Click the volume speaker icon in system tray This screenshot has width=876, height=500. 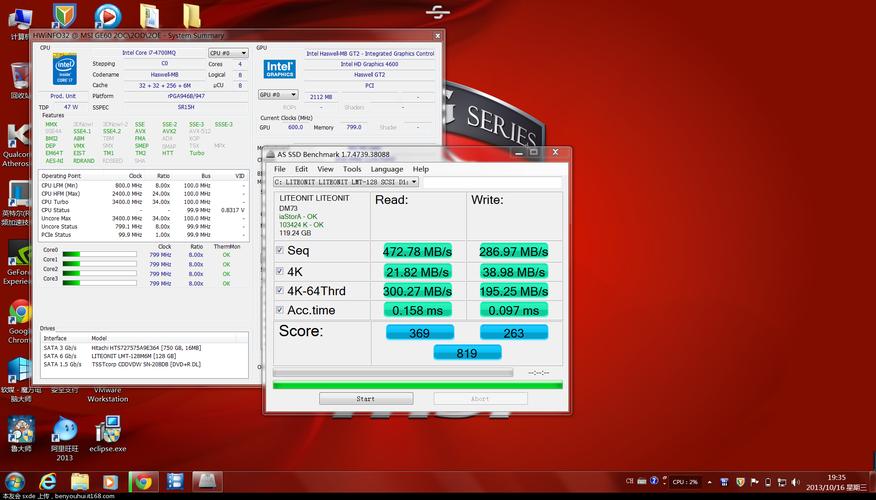point(796,482)
